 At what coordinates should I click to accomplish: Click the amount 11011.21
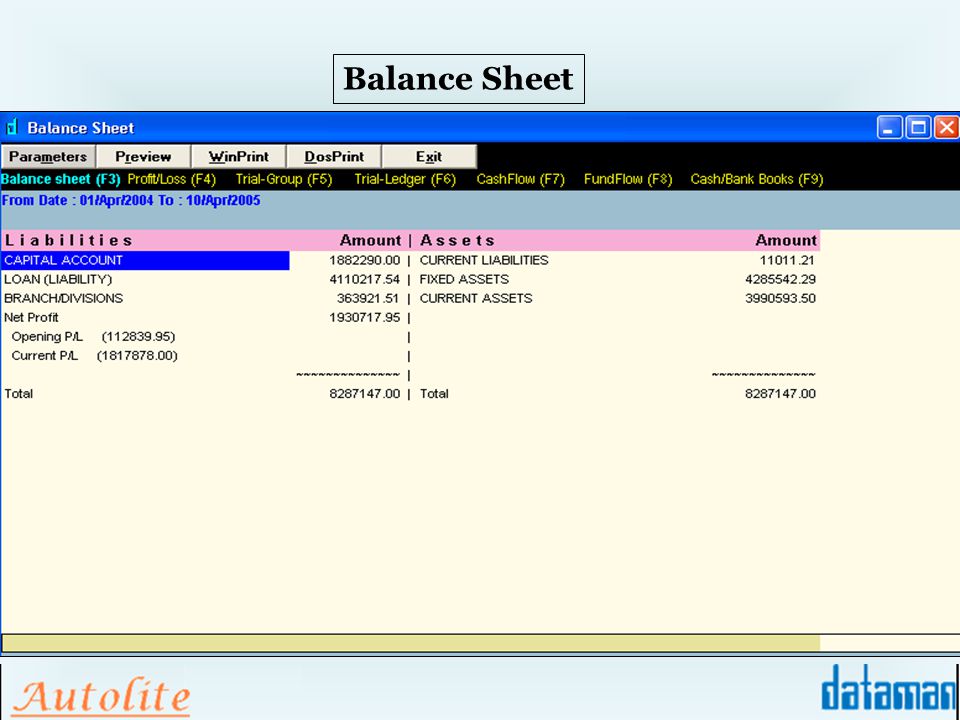787,260
